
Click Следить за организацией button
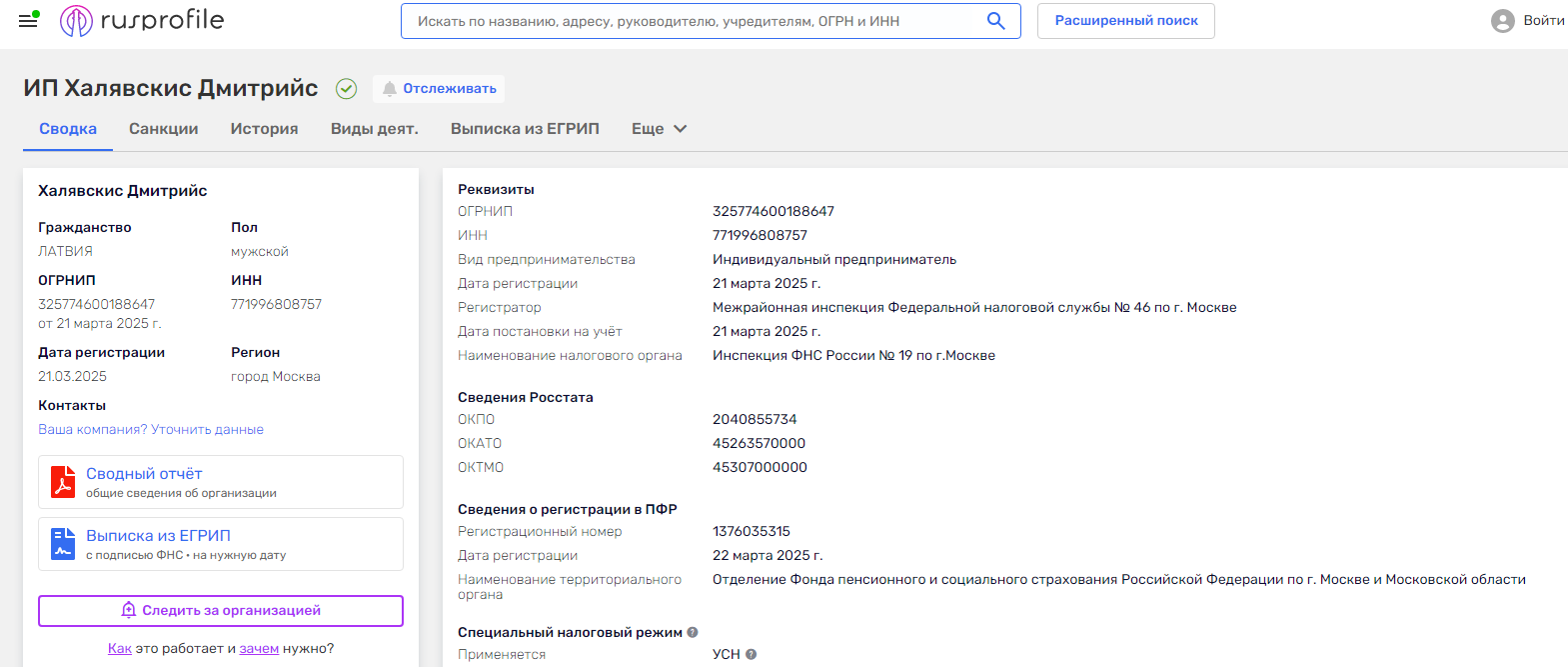[x=221, y=611]
